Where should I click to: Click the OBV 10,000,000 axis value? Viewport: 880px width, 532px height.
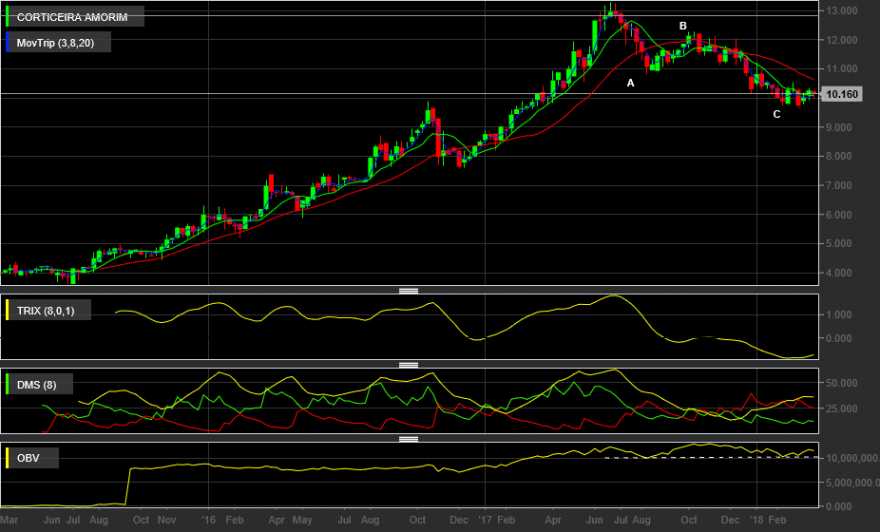pos(852,458)
